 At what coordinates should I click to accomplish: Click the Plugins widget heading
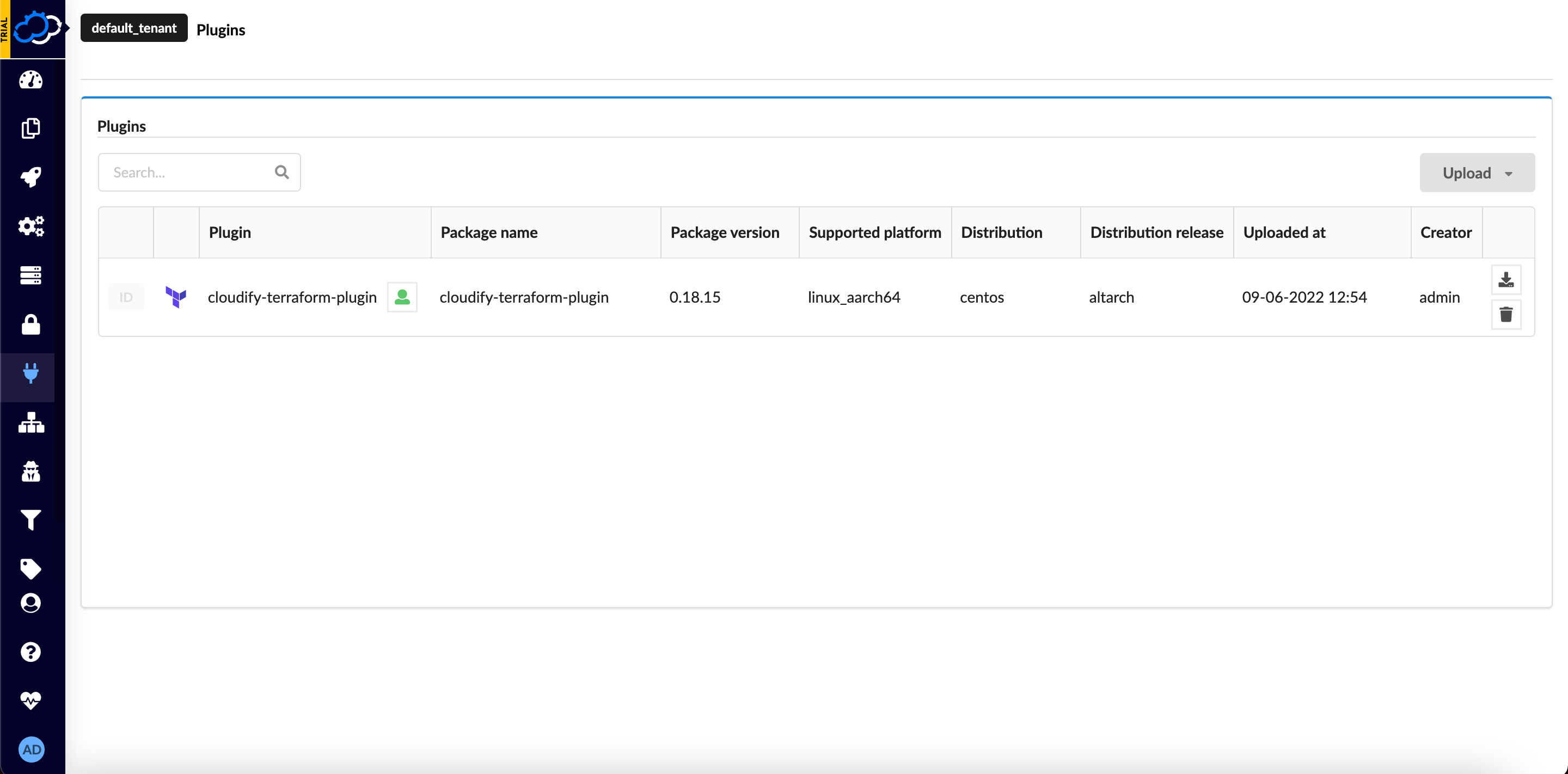122,126
